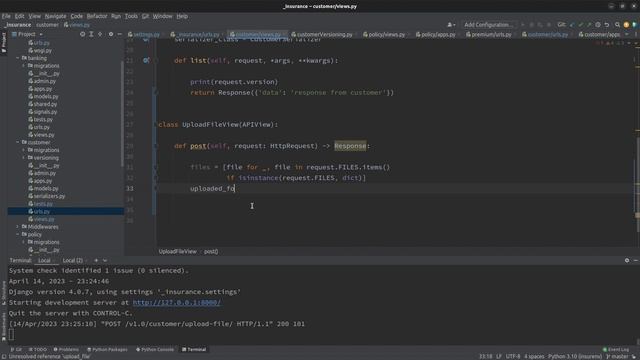
Task: Click the master git branch widget
Action: (618, 357)
